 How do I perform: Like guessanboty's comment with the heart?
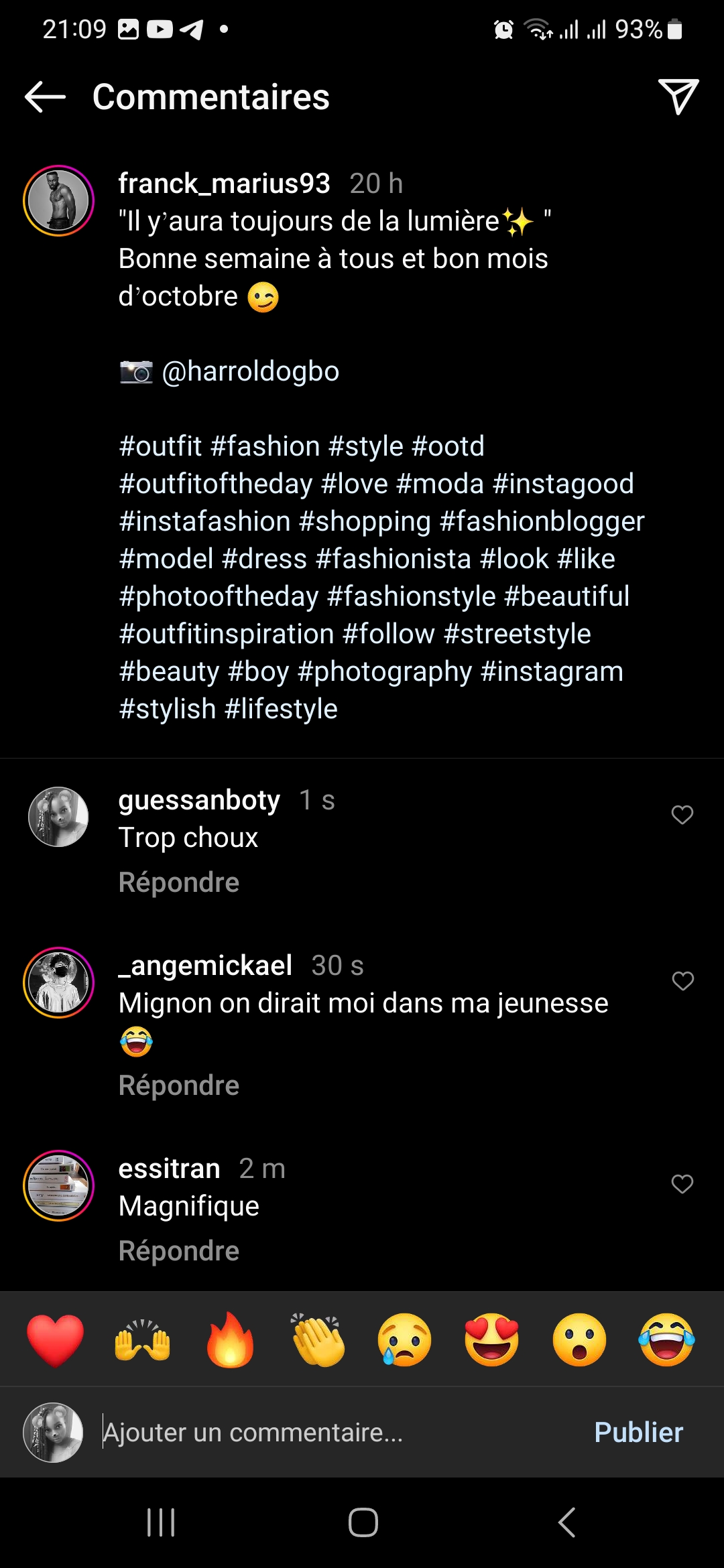tap(682, 815)
